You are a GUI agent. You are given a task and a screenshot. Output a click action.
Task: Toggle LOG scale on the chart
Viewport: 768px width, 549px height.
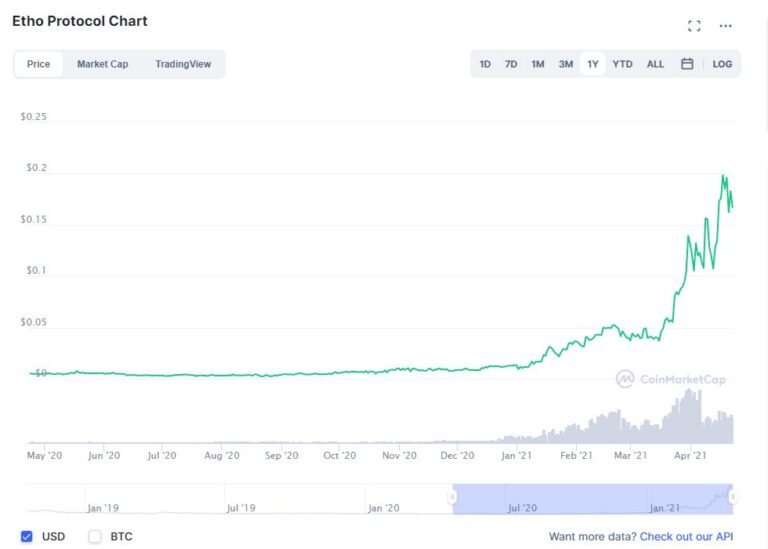[722, 64]
